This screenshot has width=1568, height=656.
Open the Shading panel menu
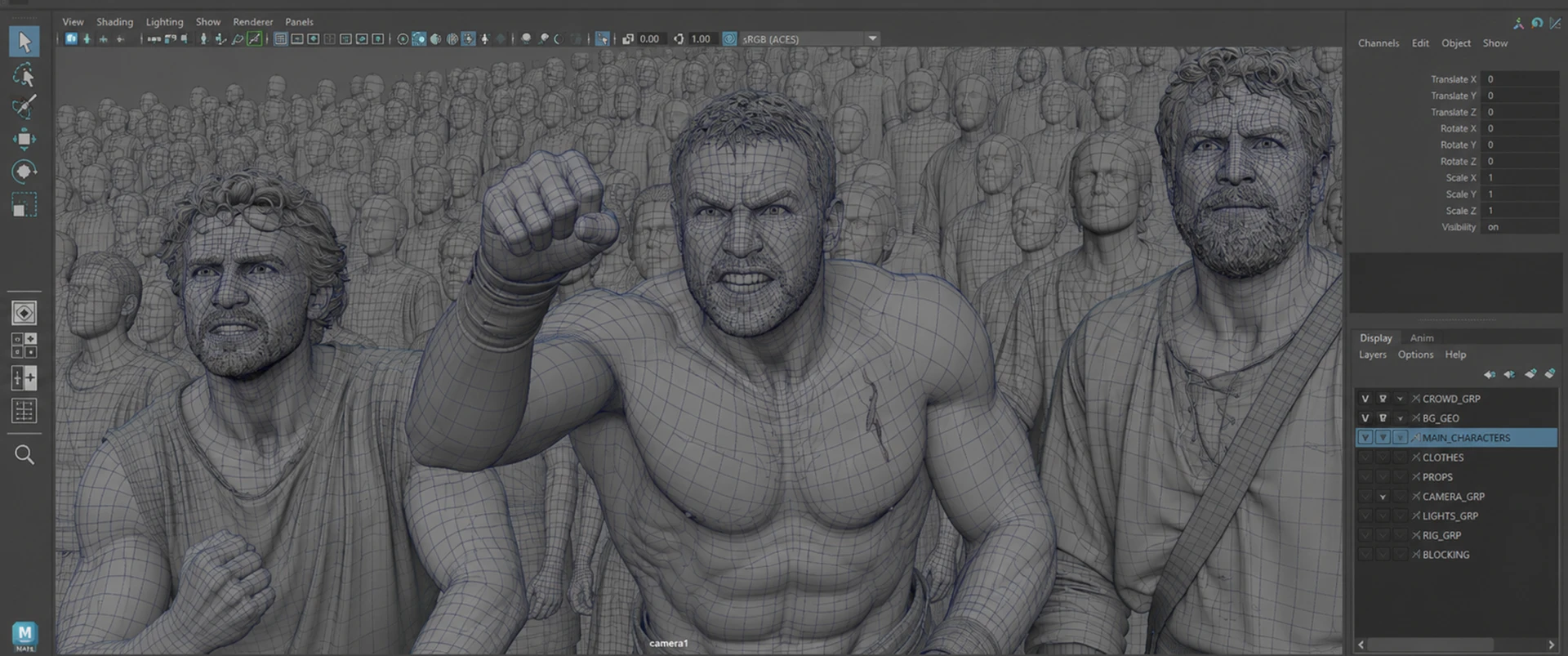click(114, 22)
